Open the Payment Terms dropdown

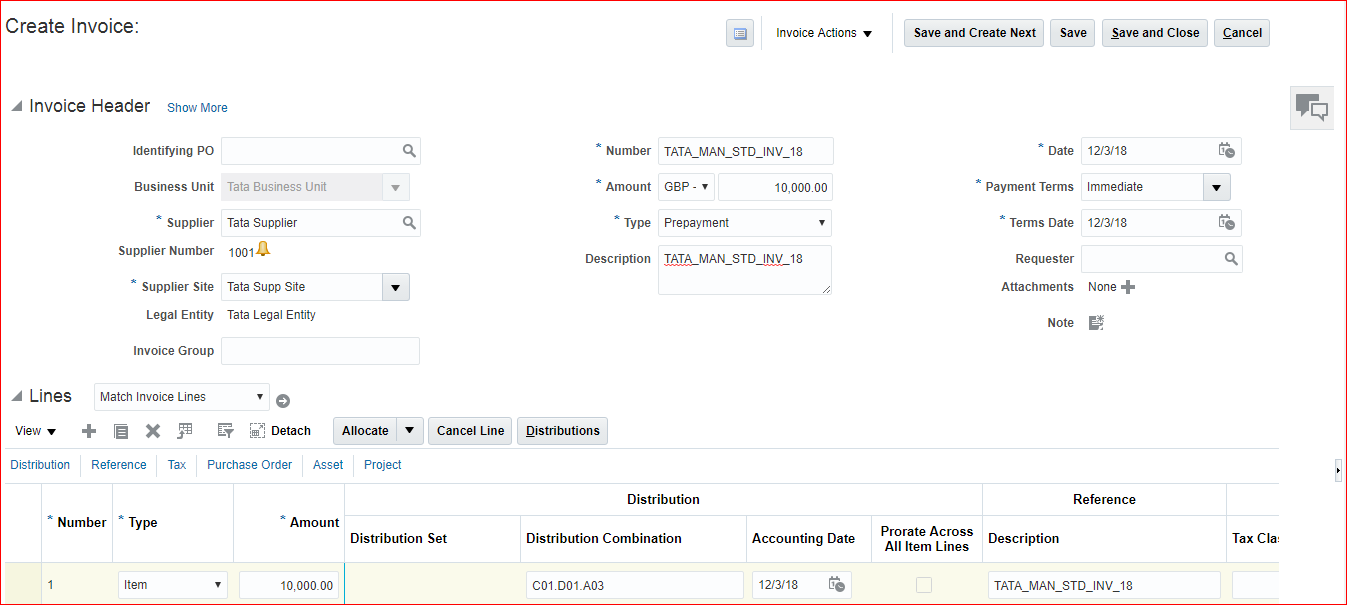pyautogui.click(x=1216, y=187)
